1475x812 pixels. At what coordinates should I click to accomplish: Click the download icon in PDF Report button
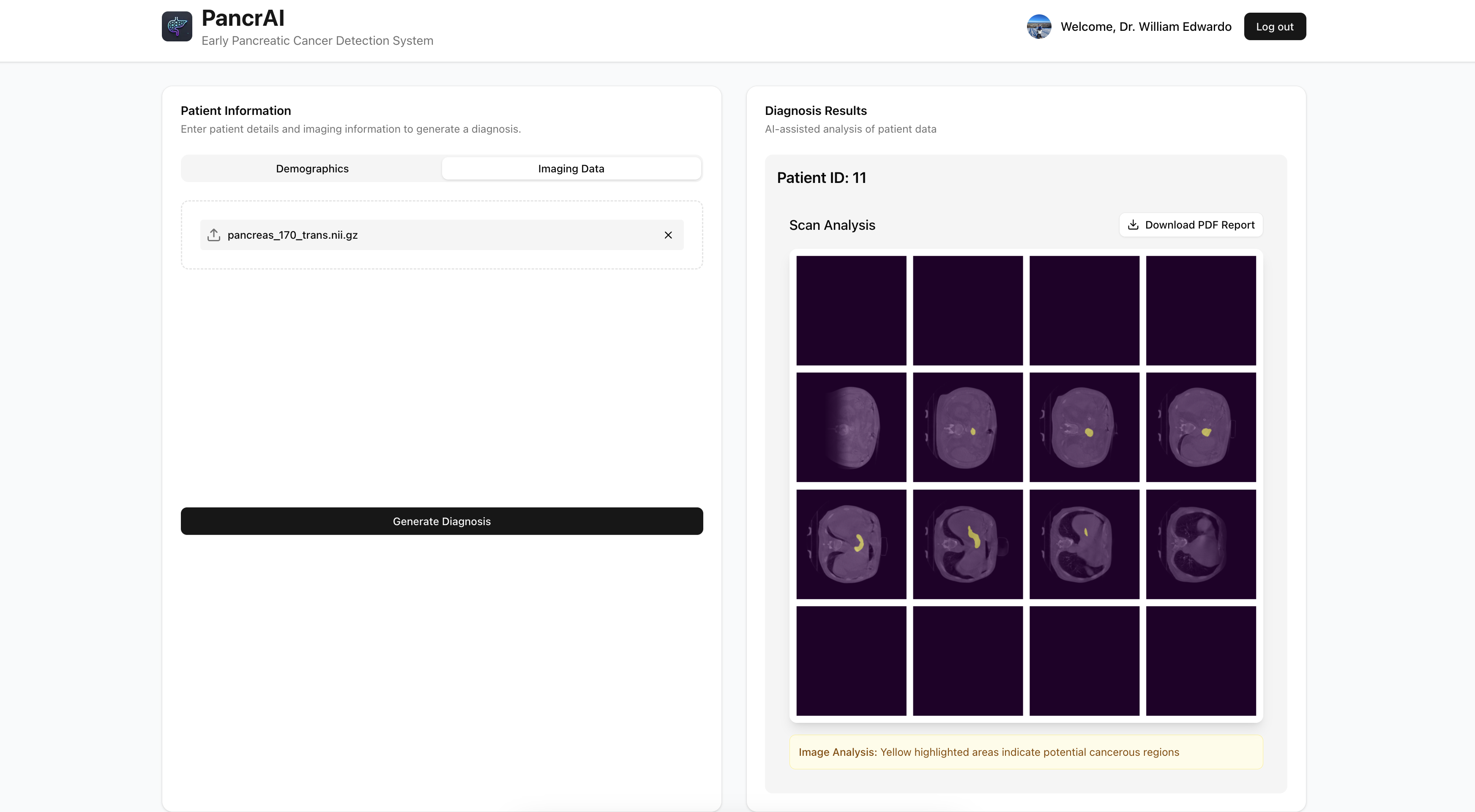tap(1133, 225)
